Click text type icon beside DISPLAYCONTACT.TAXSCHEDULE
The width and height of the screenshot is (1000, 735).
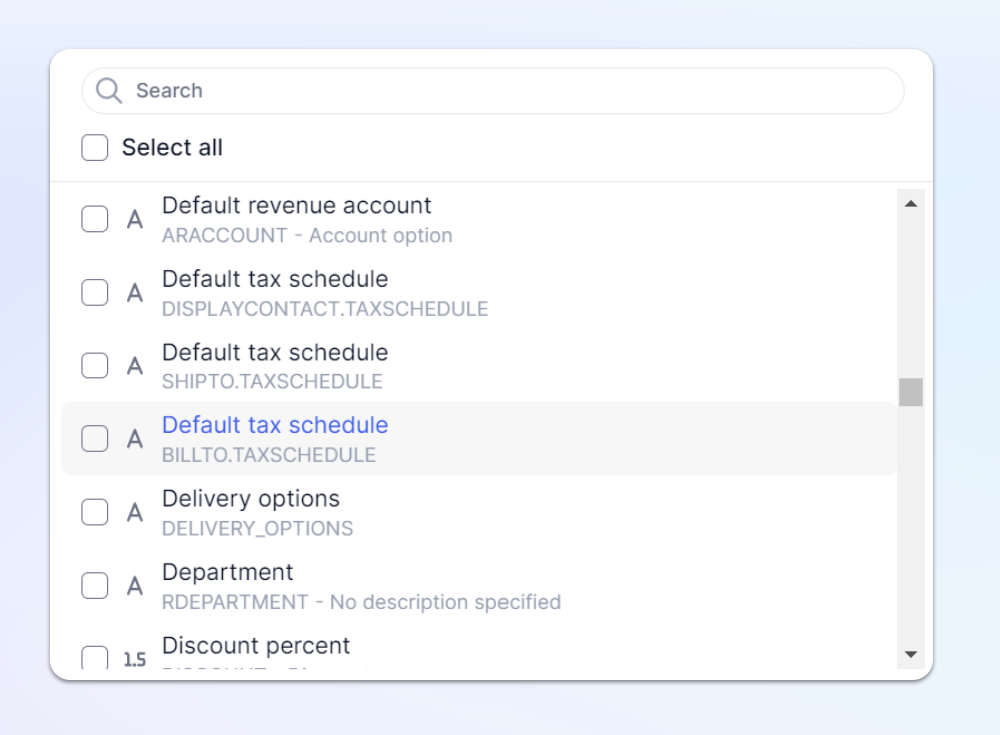135,293
